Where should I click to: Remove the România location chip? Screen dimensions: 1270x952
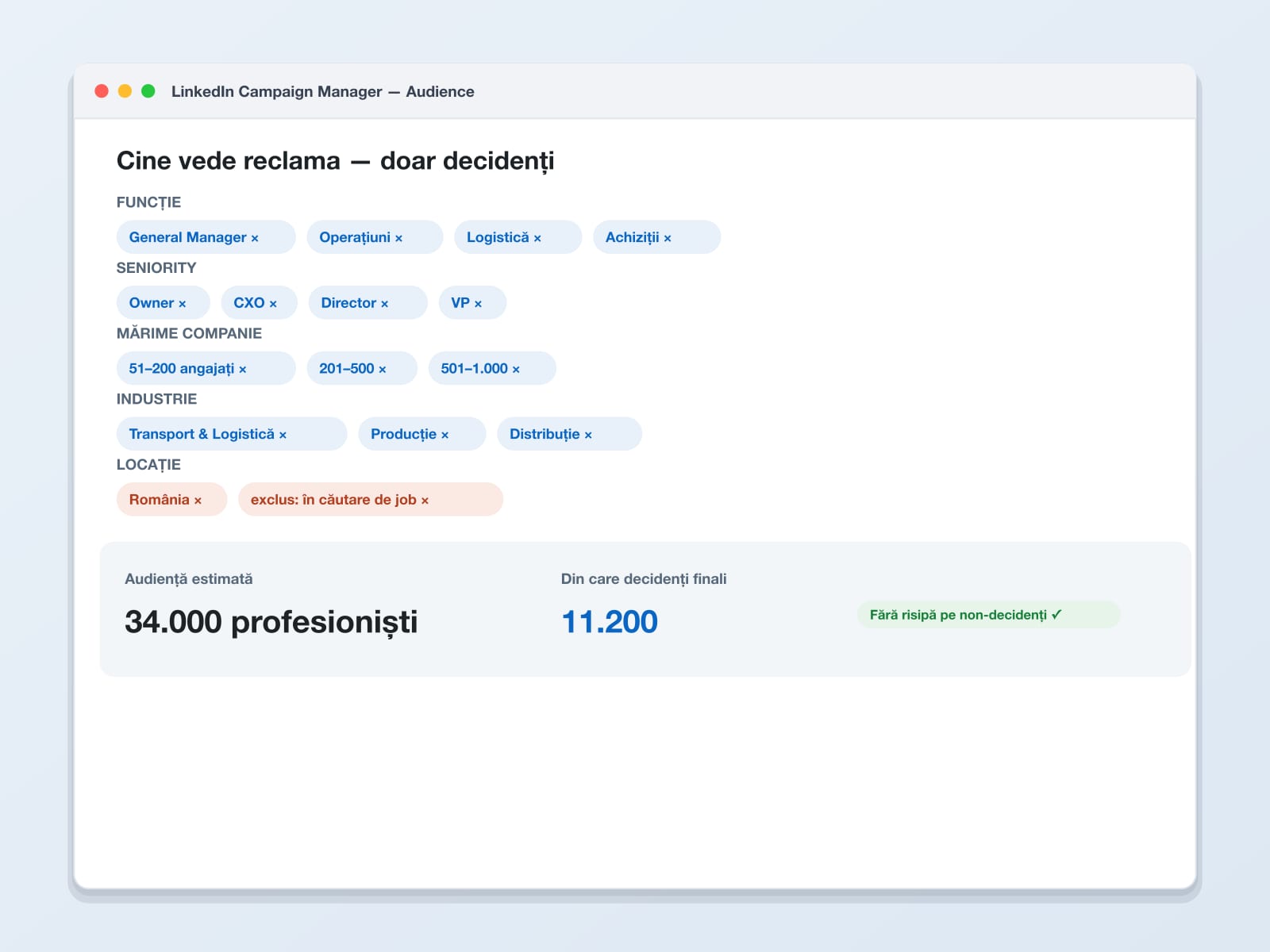(198, 501)
